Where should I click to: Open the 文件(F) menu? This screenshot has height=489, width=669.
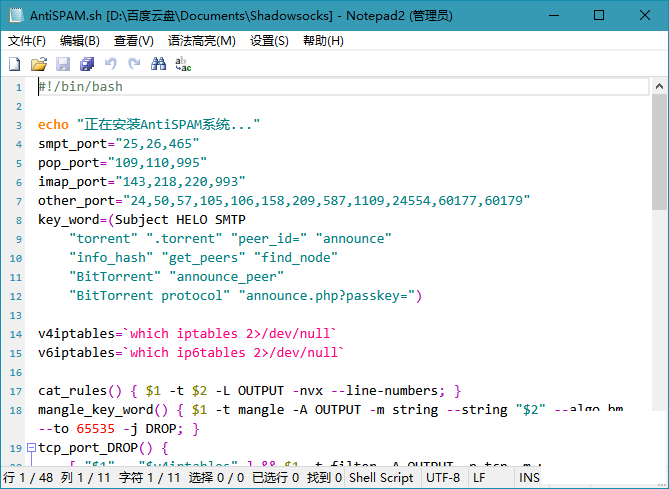tap(26, 41)
